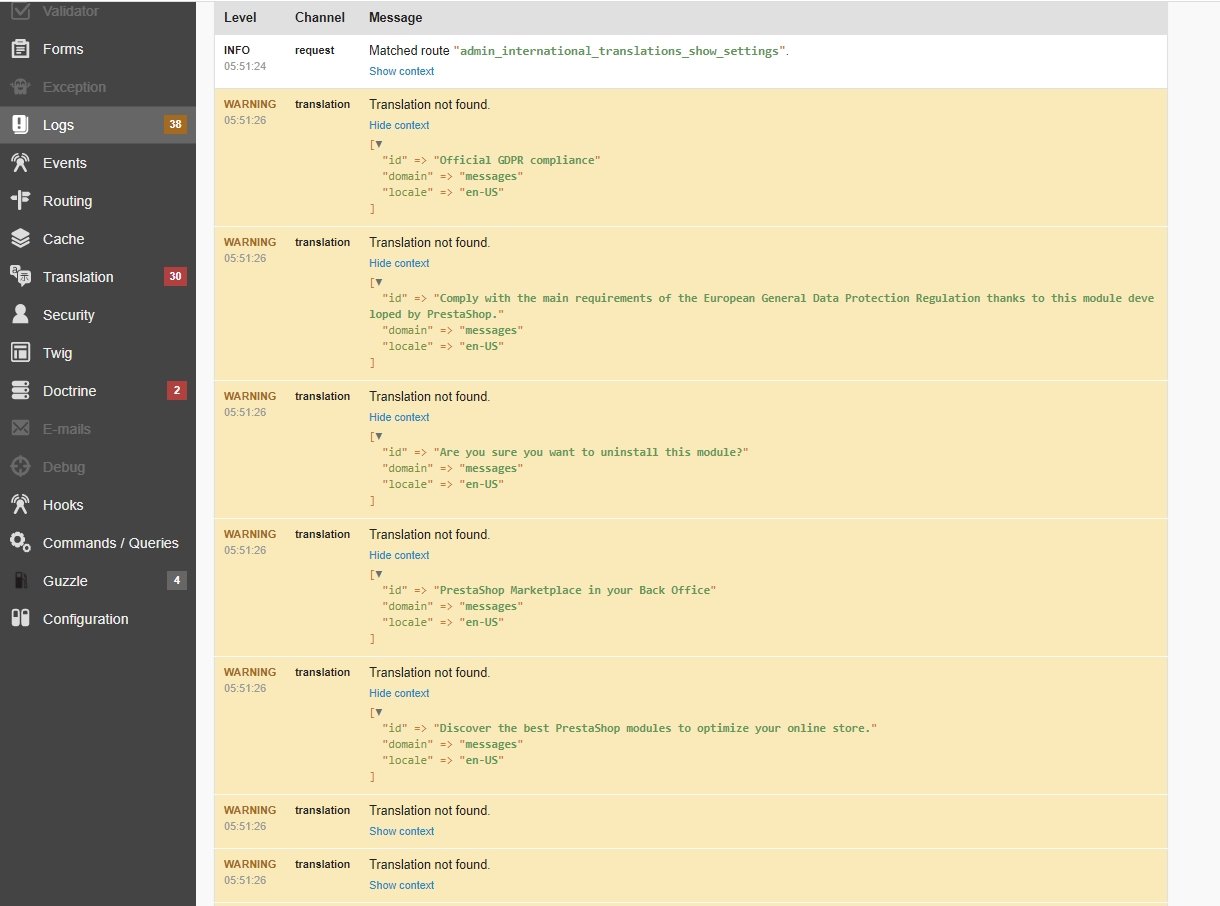This screenshot has height=906, width=1220.
Task: Open Commands / Queries panel label
Action: [111, 543]
